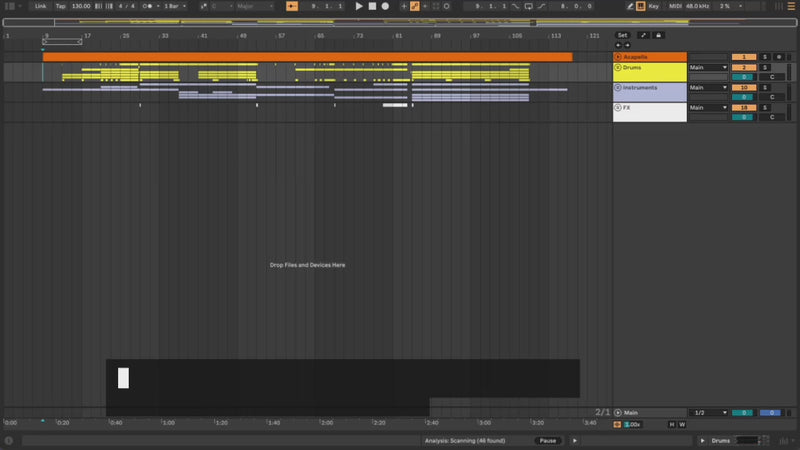The width and height of the screenshot is (800, 450).
Task: Unfold the Drums group track
Action: pos(619,67)
